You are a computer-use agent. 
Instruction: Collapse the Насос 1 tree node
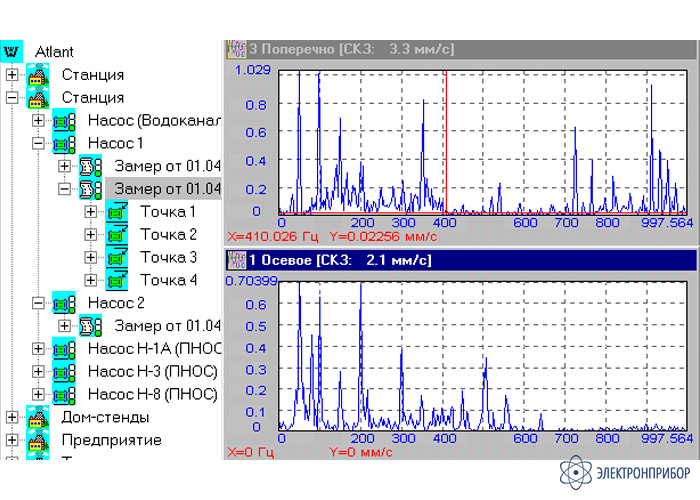click(x=39, y=143)
